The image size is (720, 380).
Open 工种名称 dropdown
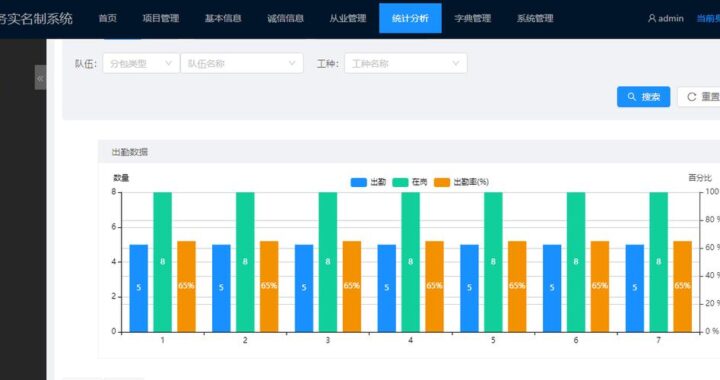406,63
